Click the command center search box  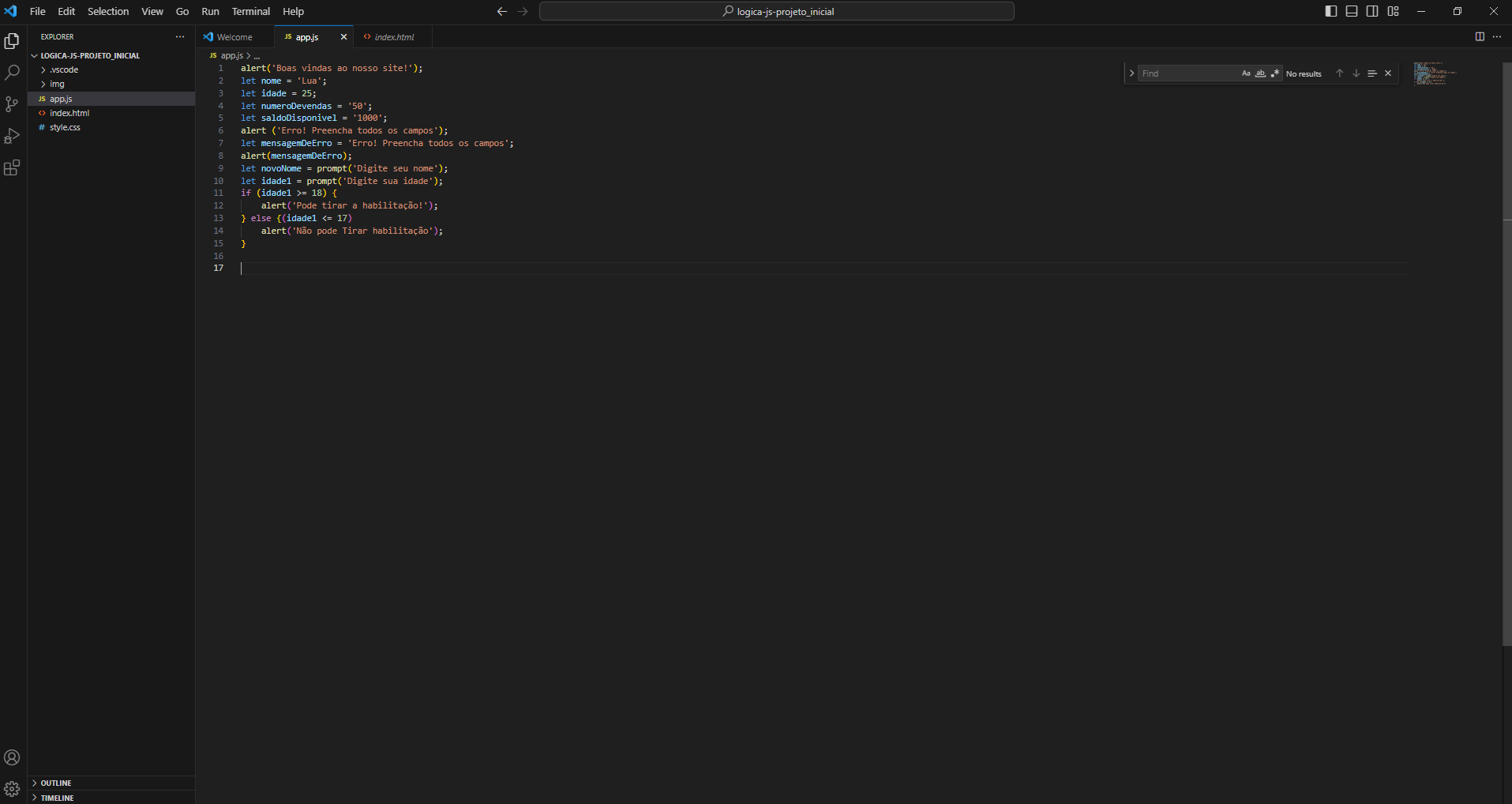pos(777,11)
